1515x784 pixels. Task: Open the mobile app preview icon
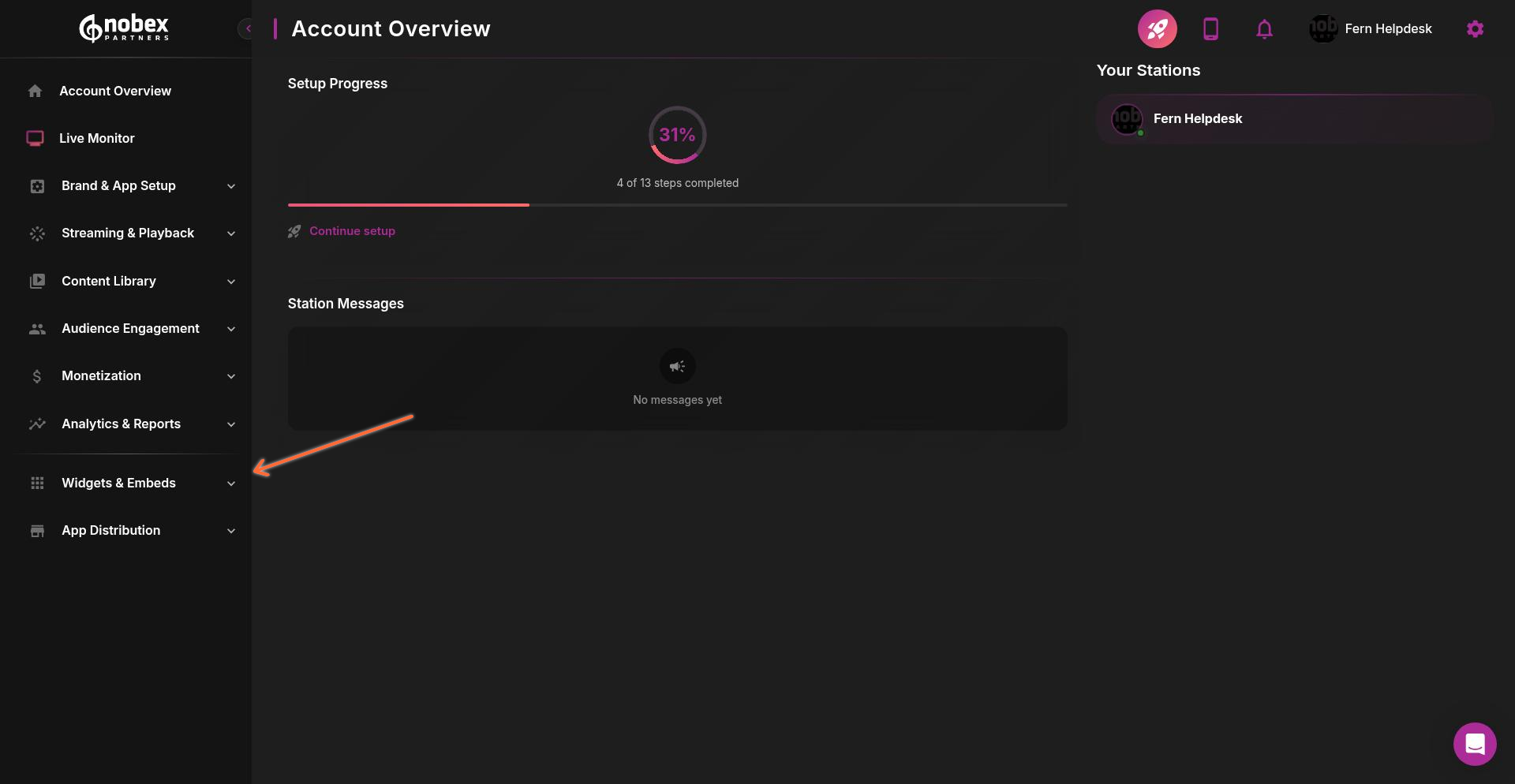1211,28
